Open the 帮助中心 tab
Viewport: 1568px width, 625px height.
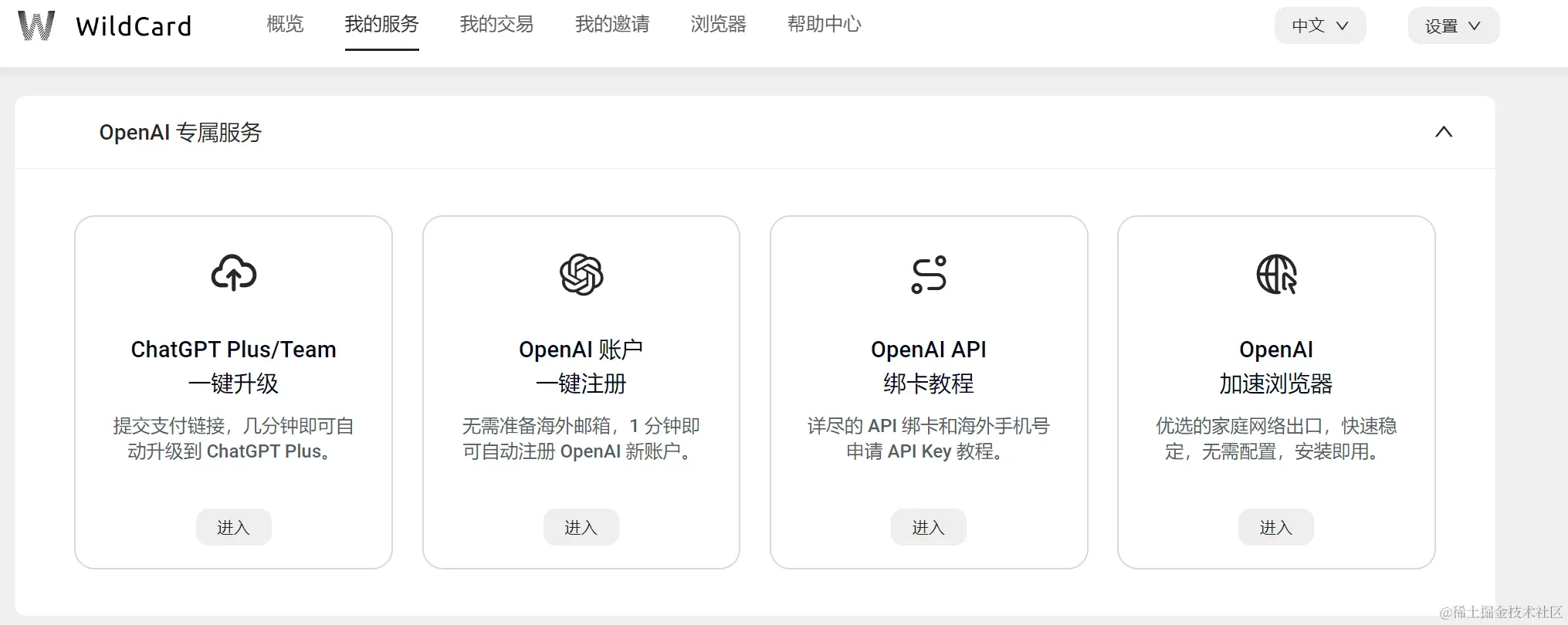824,25
